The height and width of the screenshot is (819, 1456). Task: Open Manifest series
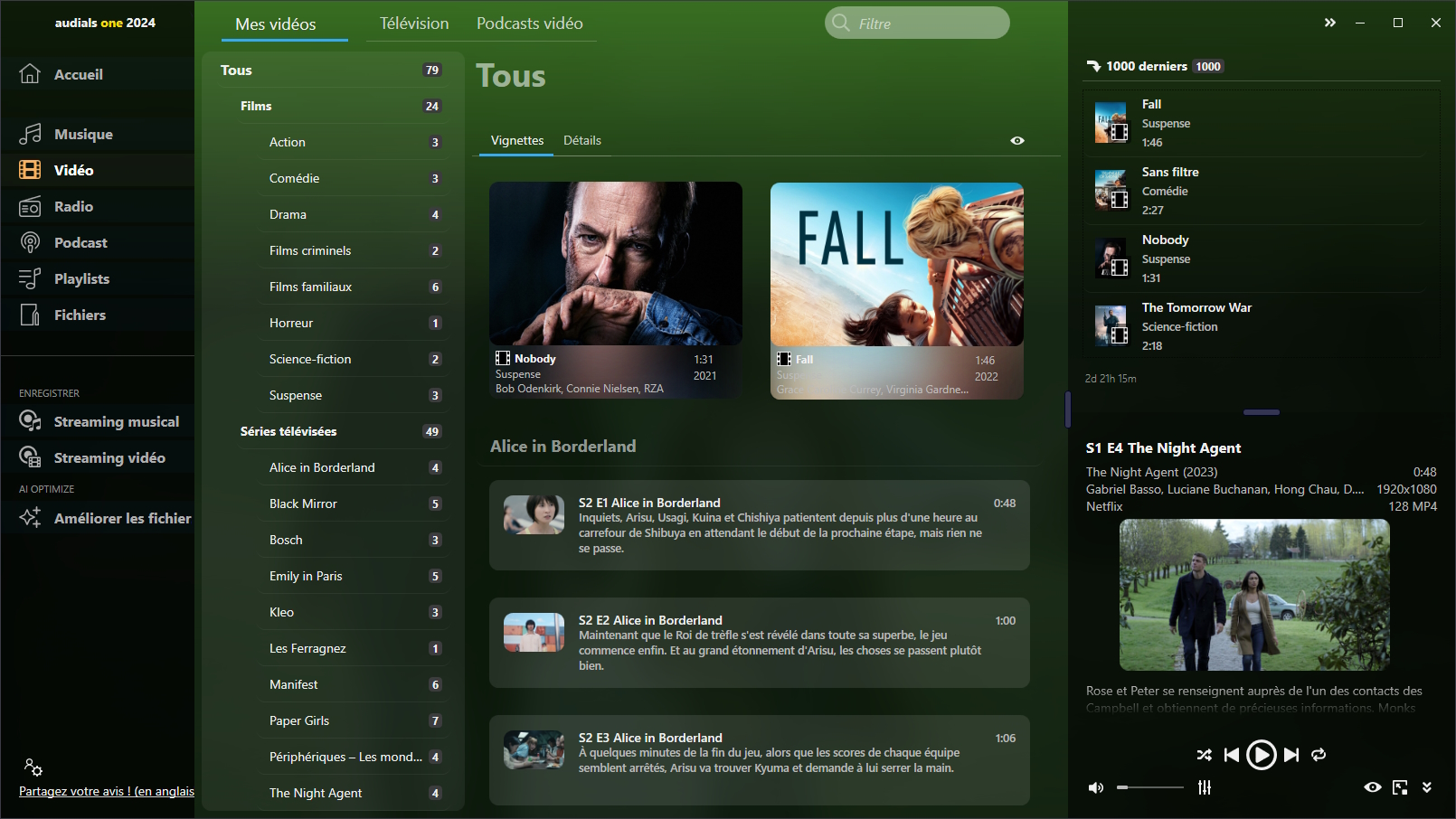pos(355,684)
